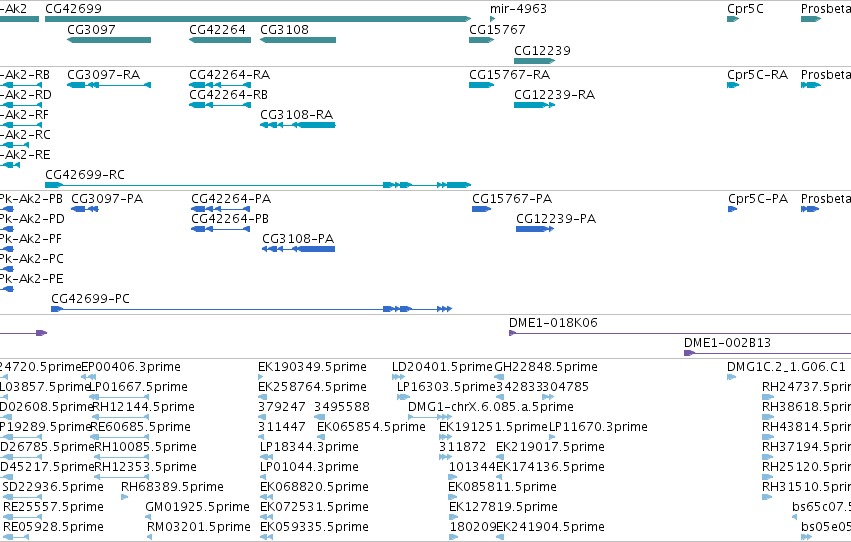
Task: Click the DME1-018K06 clone feature
Action: tap(680, 333)
